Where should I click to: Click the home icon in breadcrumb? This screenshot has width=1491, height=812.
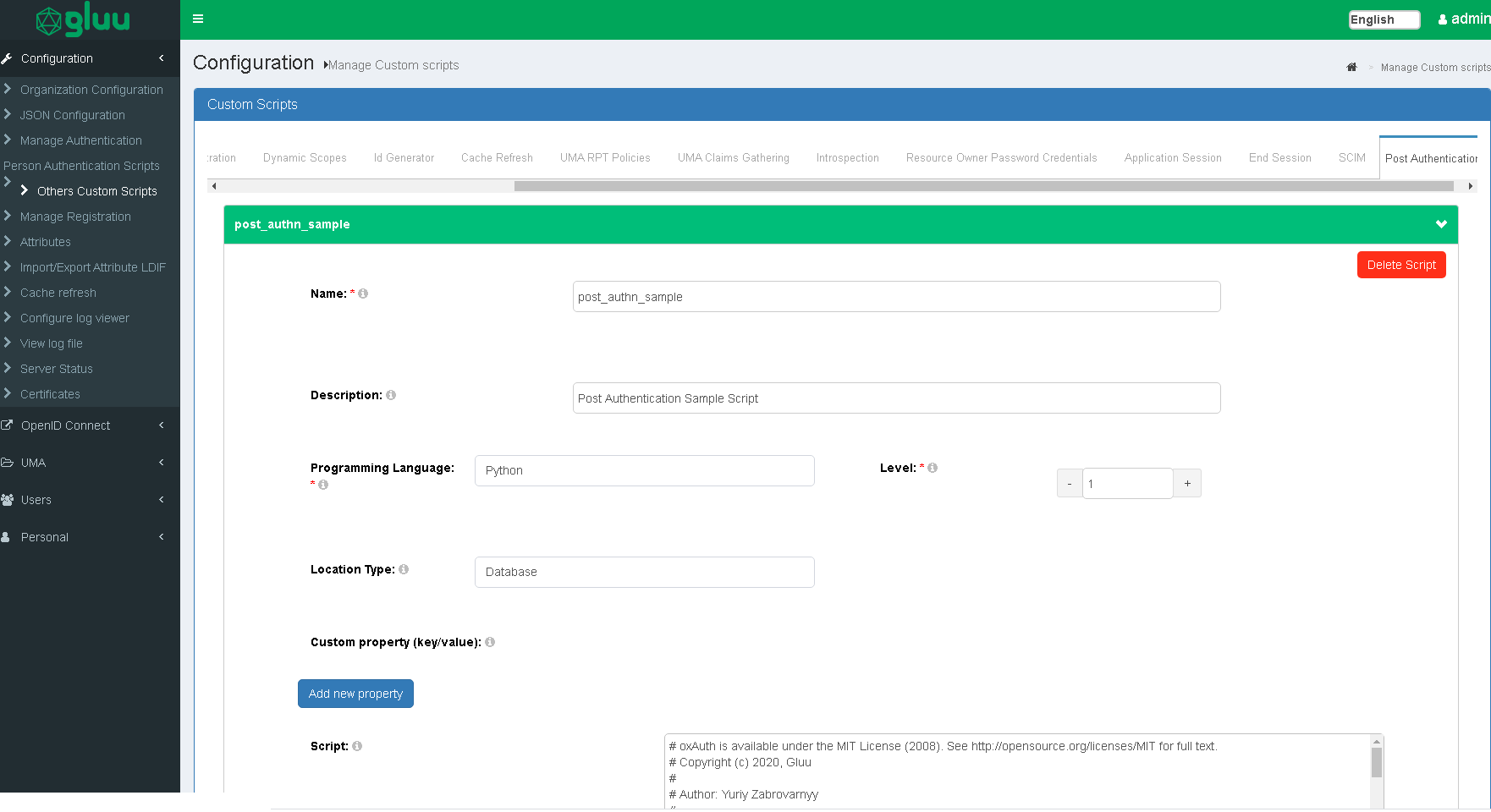1351,68
